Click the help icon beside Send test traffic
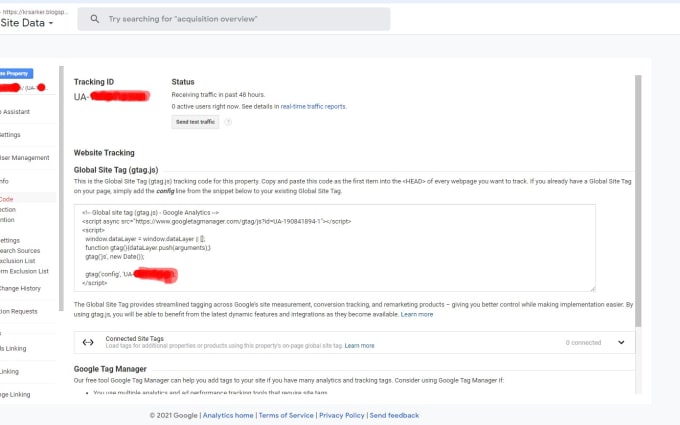This screenshot has width=680, height=425. 228,122
